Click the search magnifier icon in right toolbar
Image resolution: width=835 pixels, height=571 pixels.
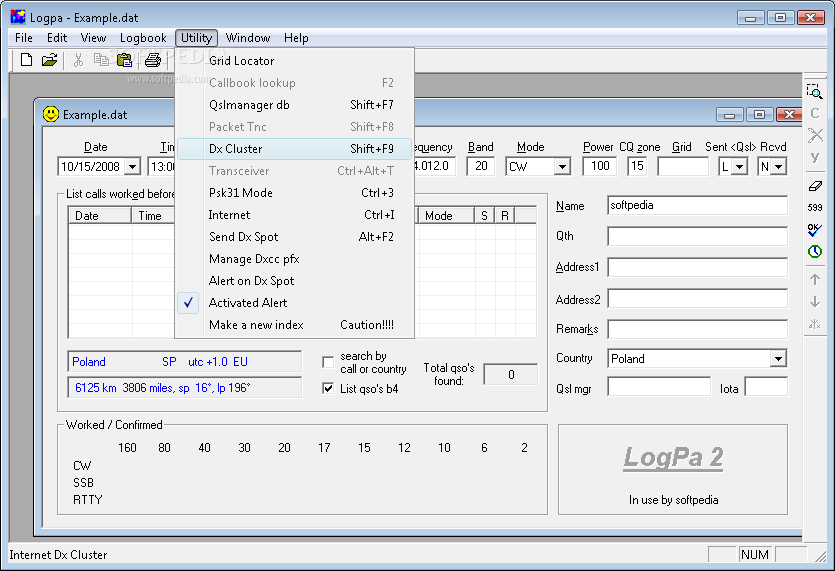[814, 92]
